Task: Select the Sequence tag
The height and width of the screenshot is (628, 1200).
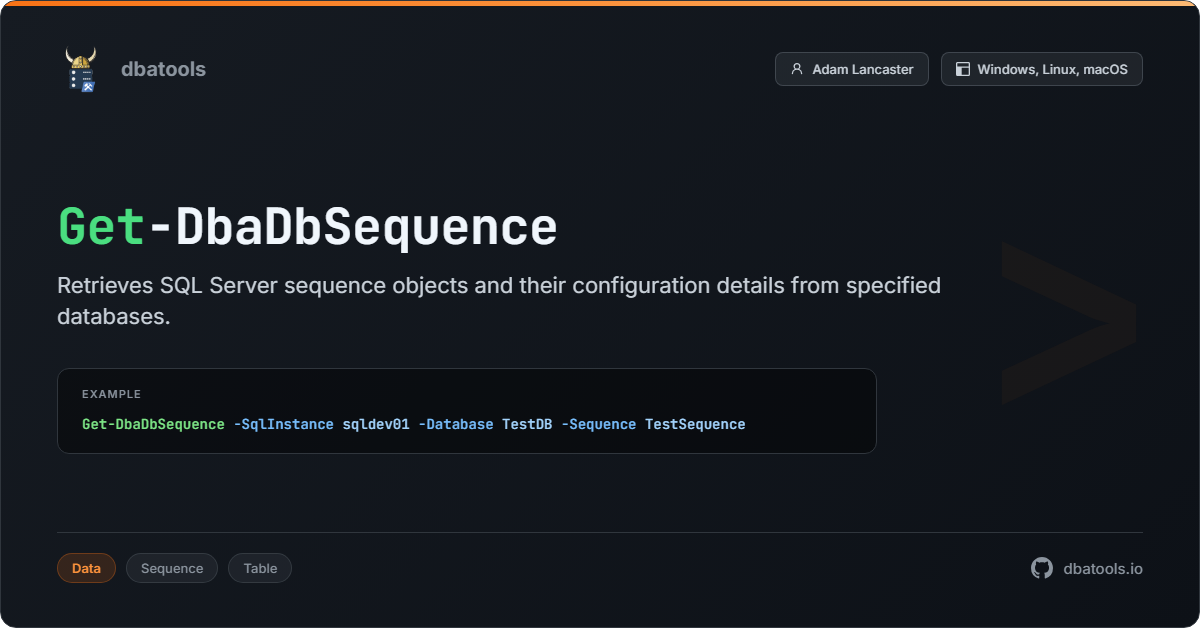Action: [x=172, y=568]
